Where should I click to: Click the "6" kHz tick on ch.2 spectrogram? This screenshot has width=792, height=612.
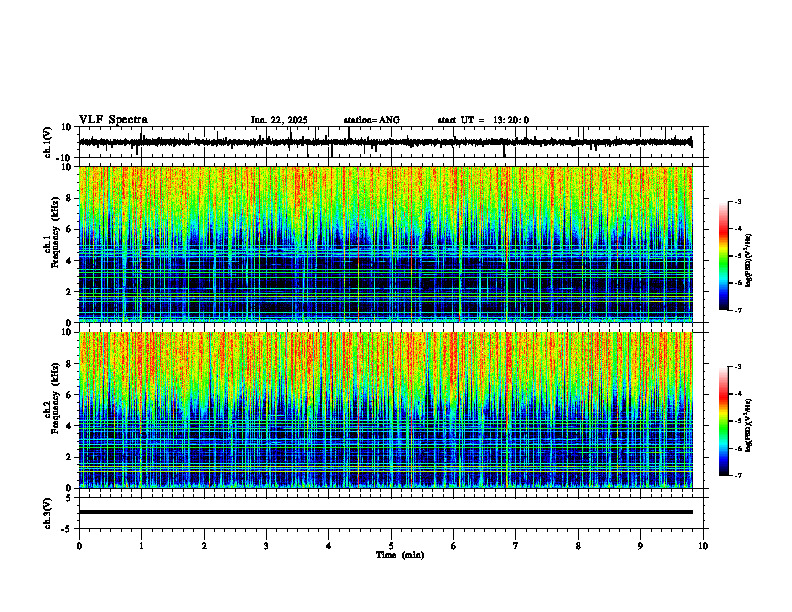coord(70,395)
